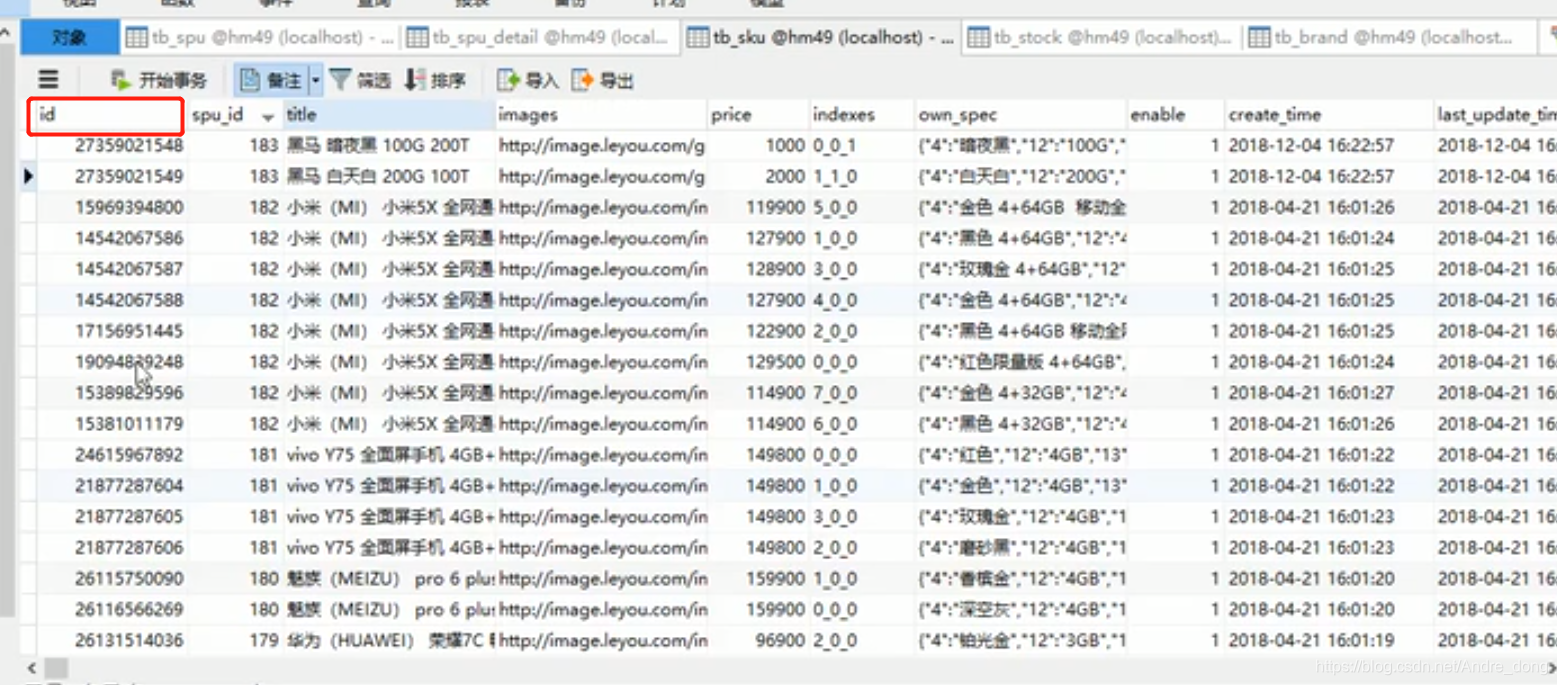The width and height of the screenshot is (1557, 685).
Task: Click own_spec cell containing 红色限量版
Action: click(1022, 363)
